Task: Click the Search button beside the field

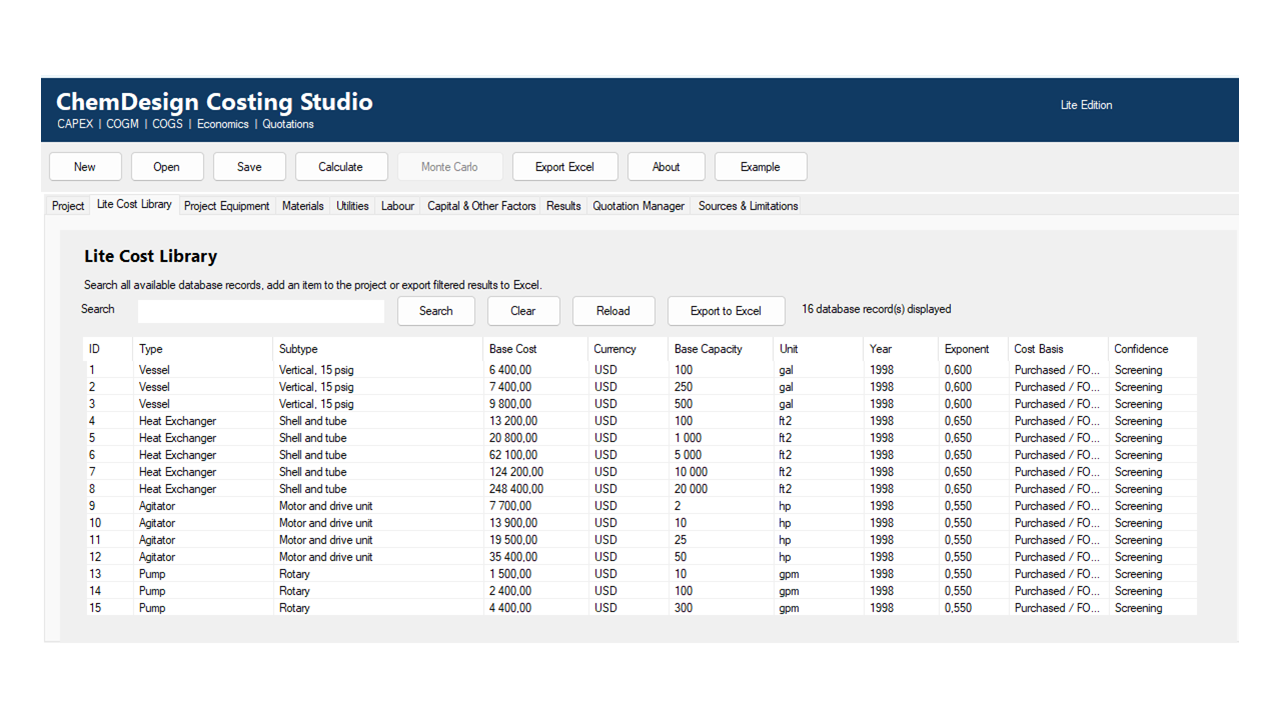Action: [436, 311]
